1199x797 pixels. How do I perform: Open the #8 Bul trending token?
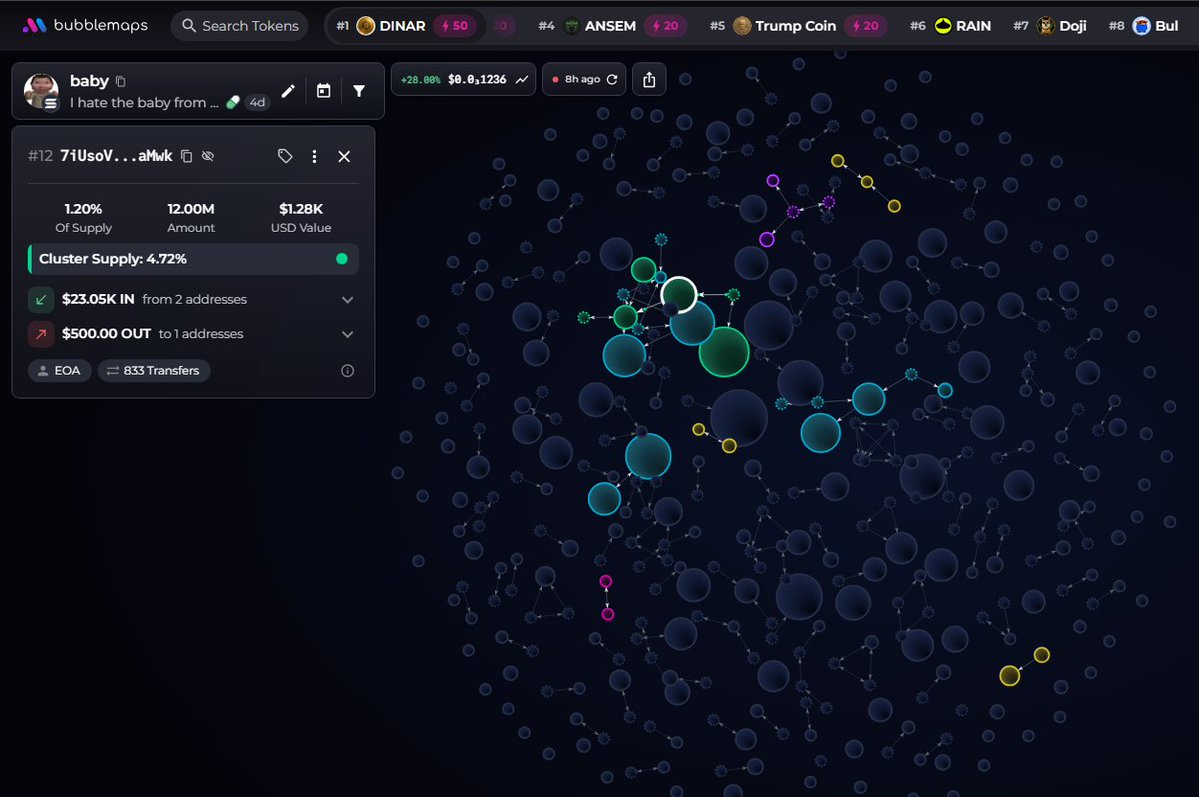click(1143, 26)
